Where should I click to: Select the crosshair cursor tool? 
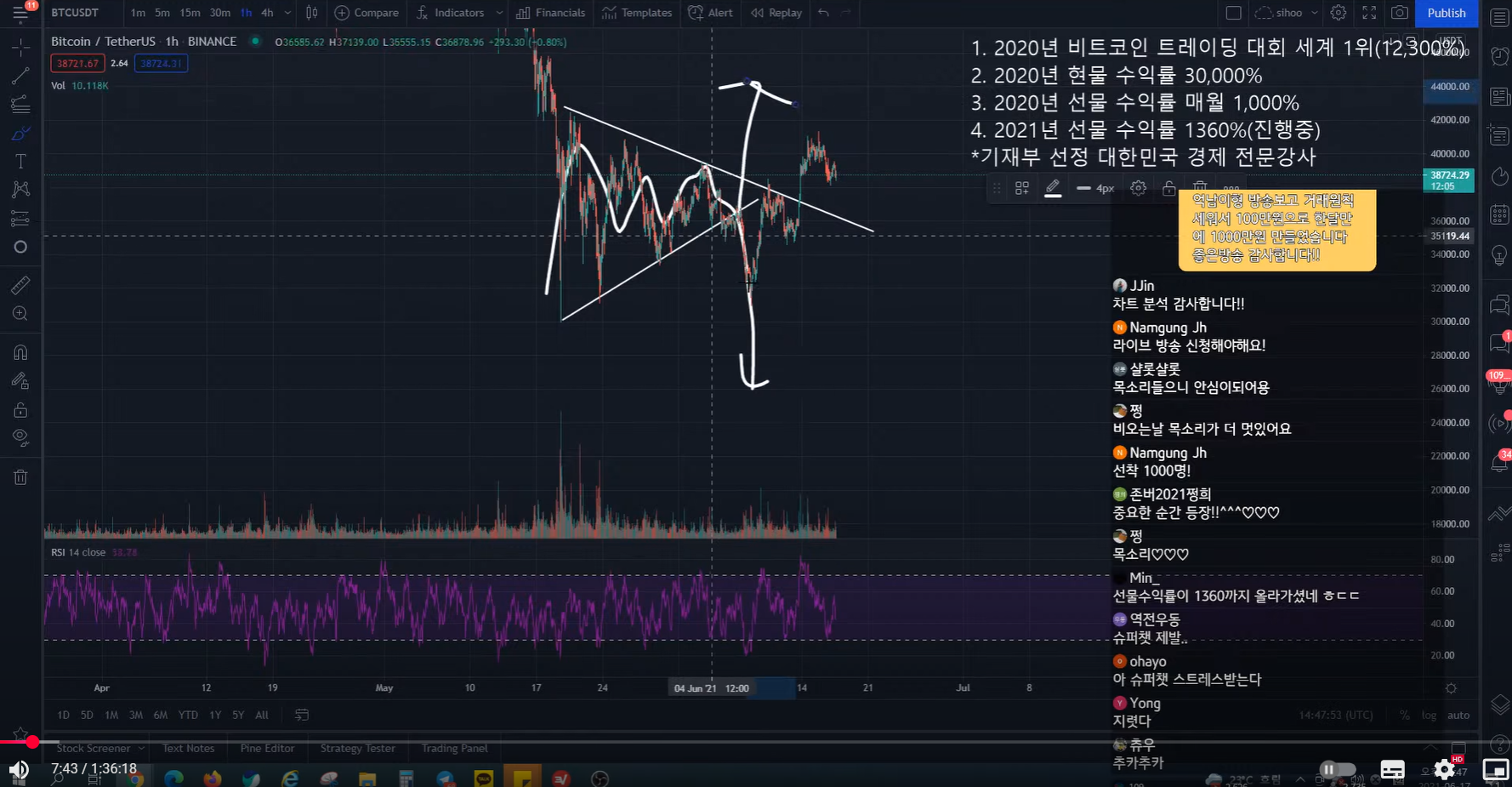click(20, 48)
